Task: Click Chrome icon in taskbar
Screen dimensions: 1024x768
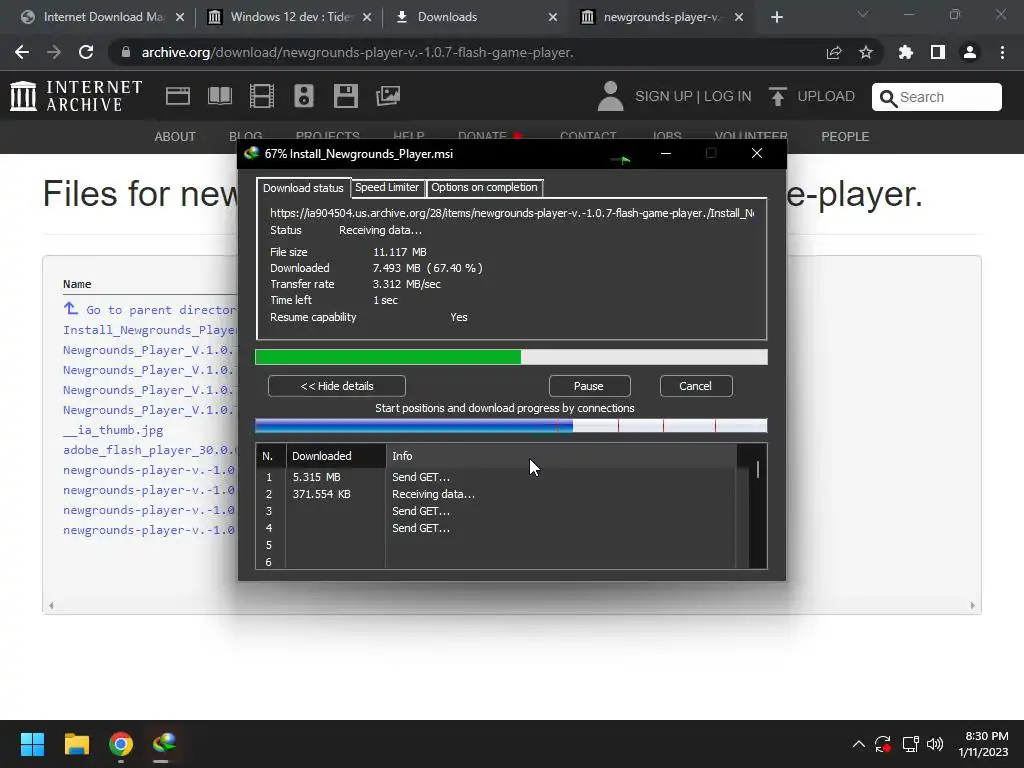Action: point(121,744)
